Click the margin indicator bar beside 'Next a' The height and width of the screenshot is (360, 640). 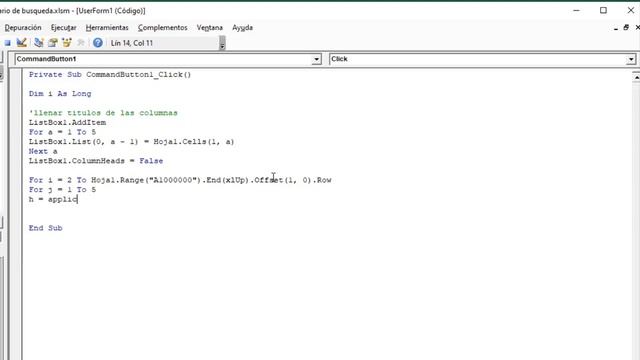(x=16, y=151)
